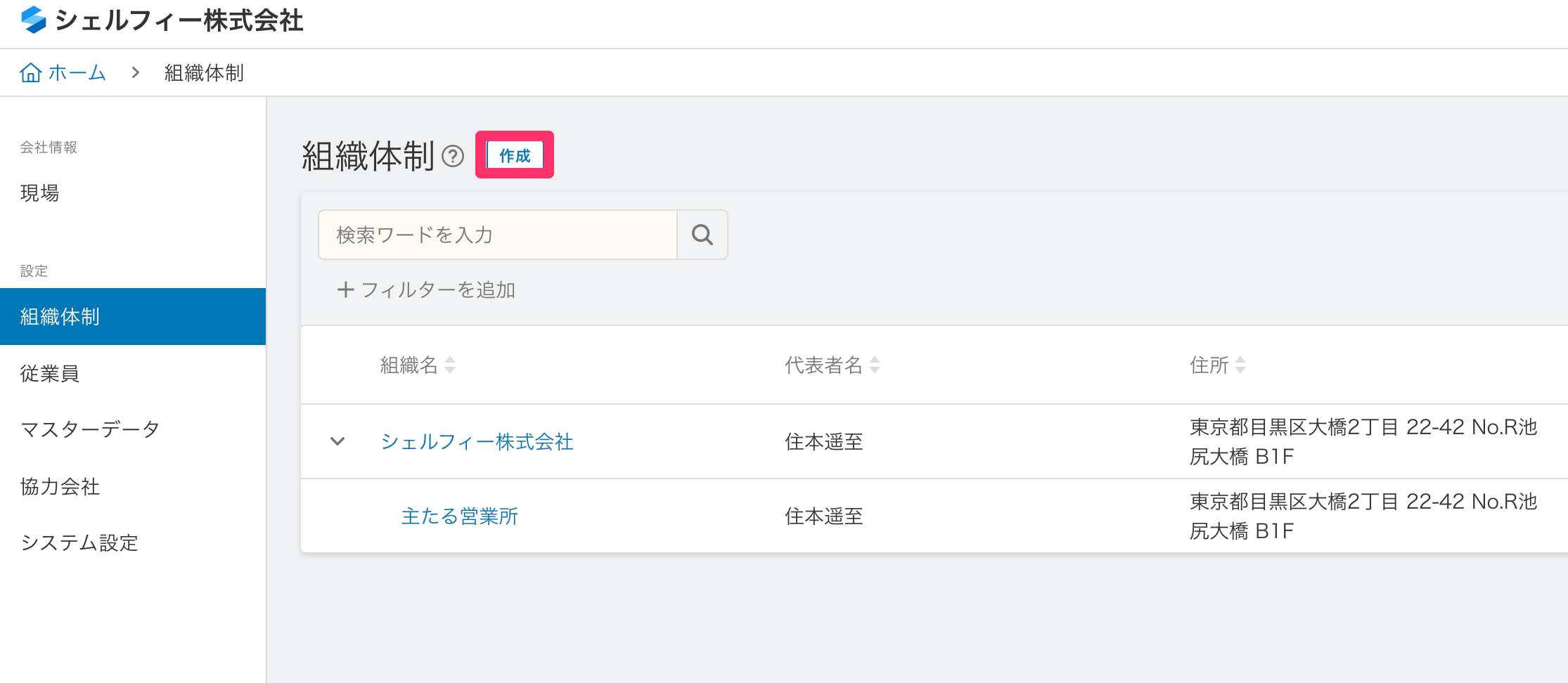1568x683 pixels.
Task: Click the plus icon for フィルターを追加
Action: (x=345, y=290)
